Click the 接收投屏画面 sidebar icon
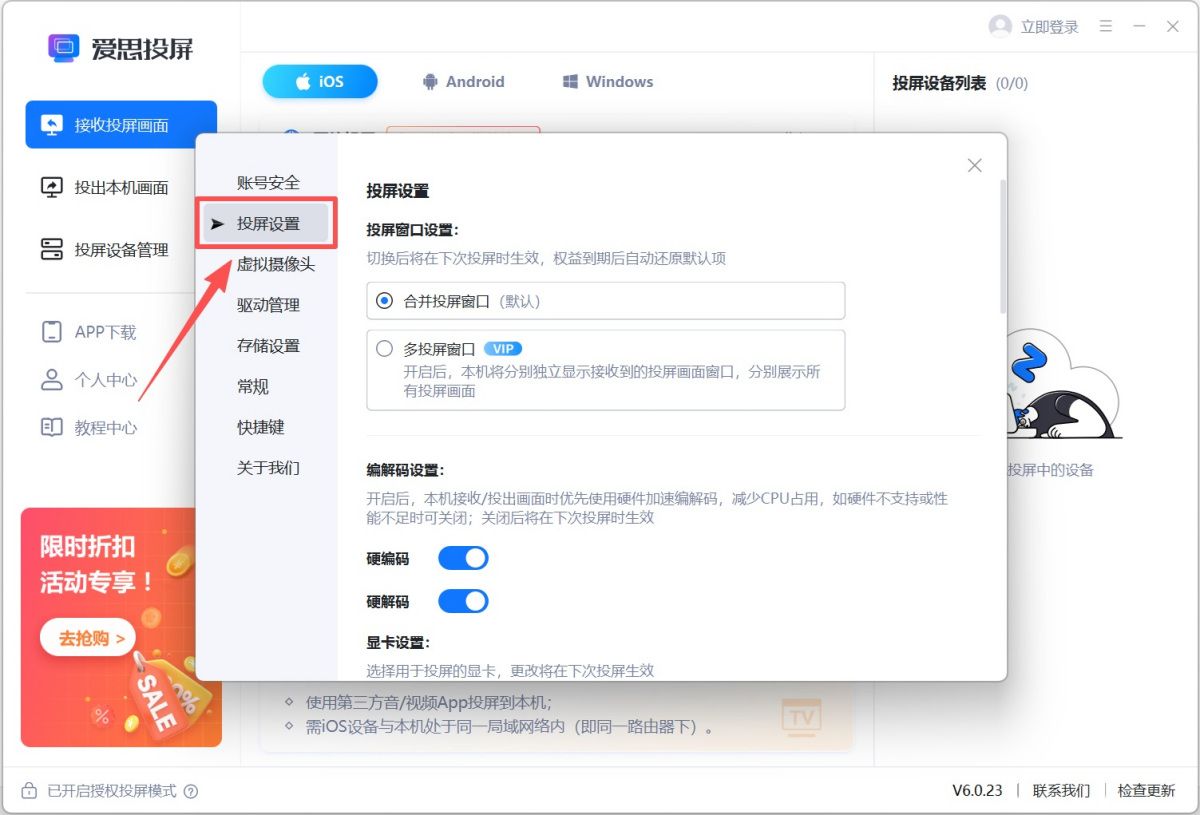This screenshot has height=815, width=1200. coord(52,125)
